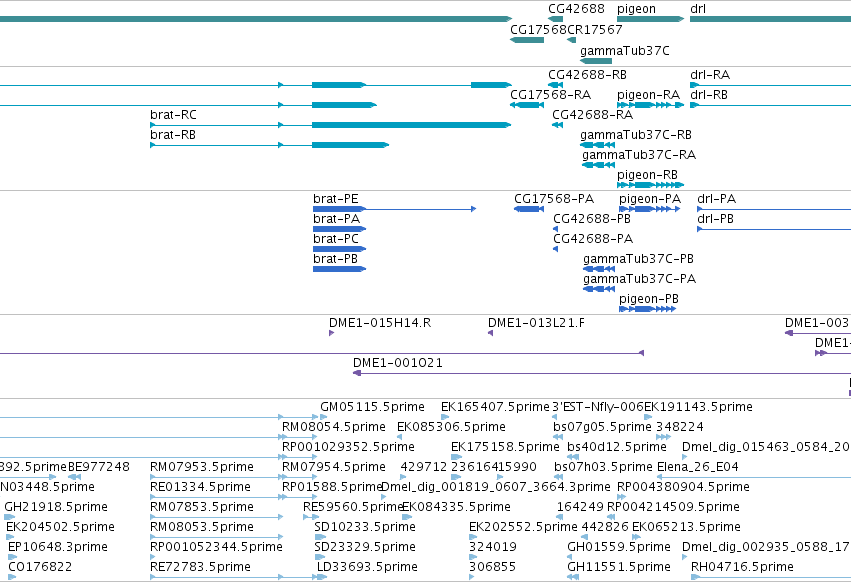Select protein pigeon-PB
The image size is (851, 582).
[649, 300]
